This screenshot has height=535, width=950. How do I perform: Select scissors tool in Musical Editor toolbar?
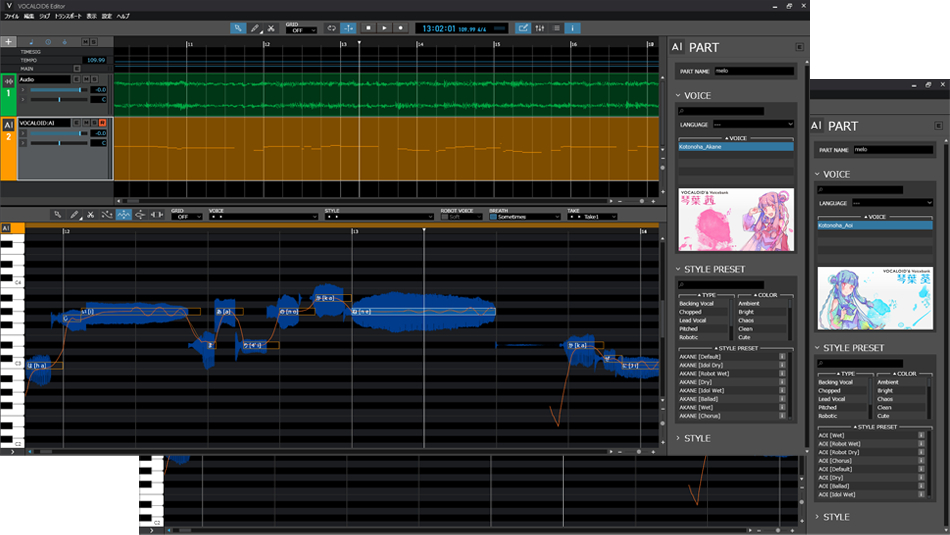coord(90,214)
